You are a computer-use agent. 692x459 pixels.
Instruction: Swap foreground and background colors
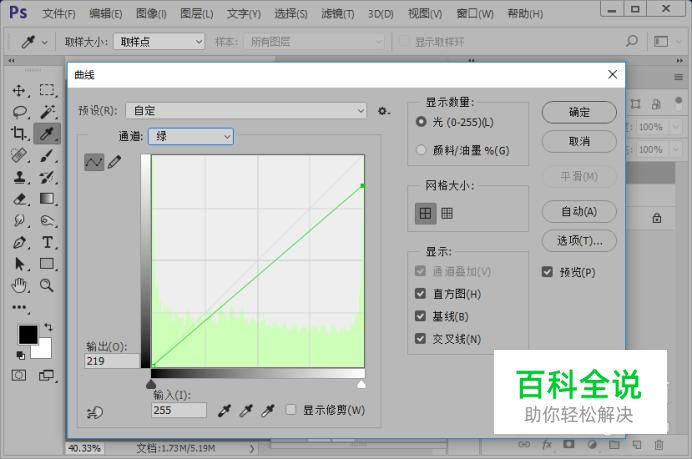coord(48,327)
